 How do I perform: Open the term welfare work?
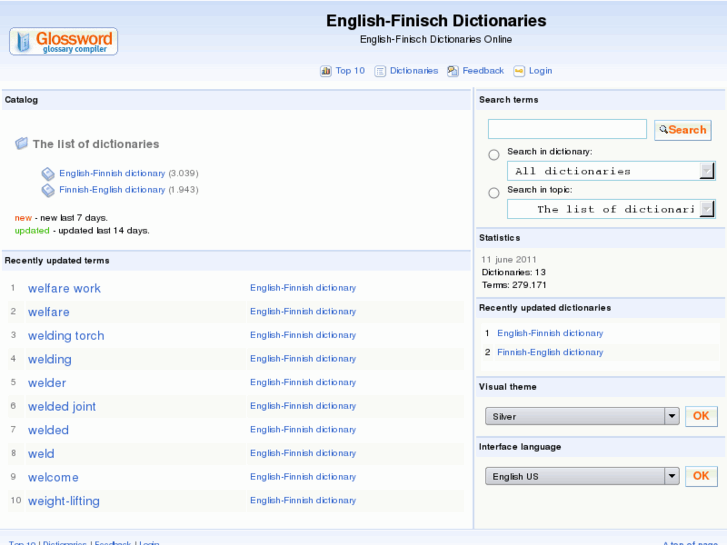pos(64,289)
